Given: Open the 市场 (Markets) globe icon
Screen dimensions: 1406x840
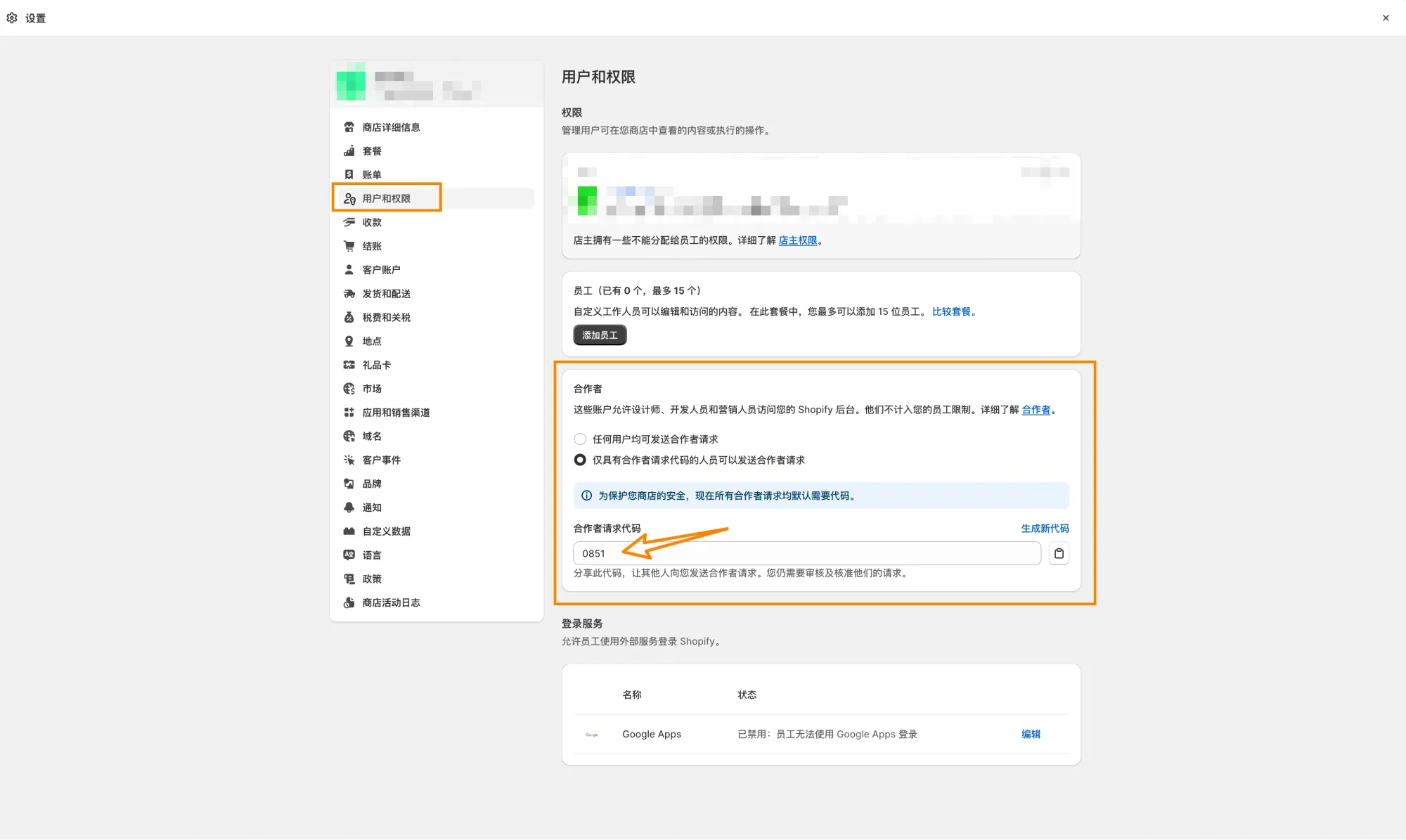Looking at the screenshot, I should tap(349, 388).
